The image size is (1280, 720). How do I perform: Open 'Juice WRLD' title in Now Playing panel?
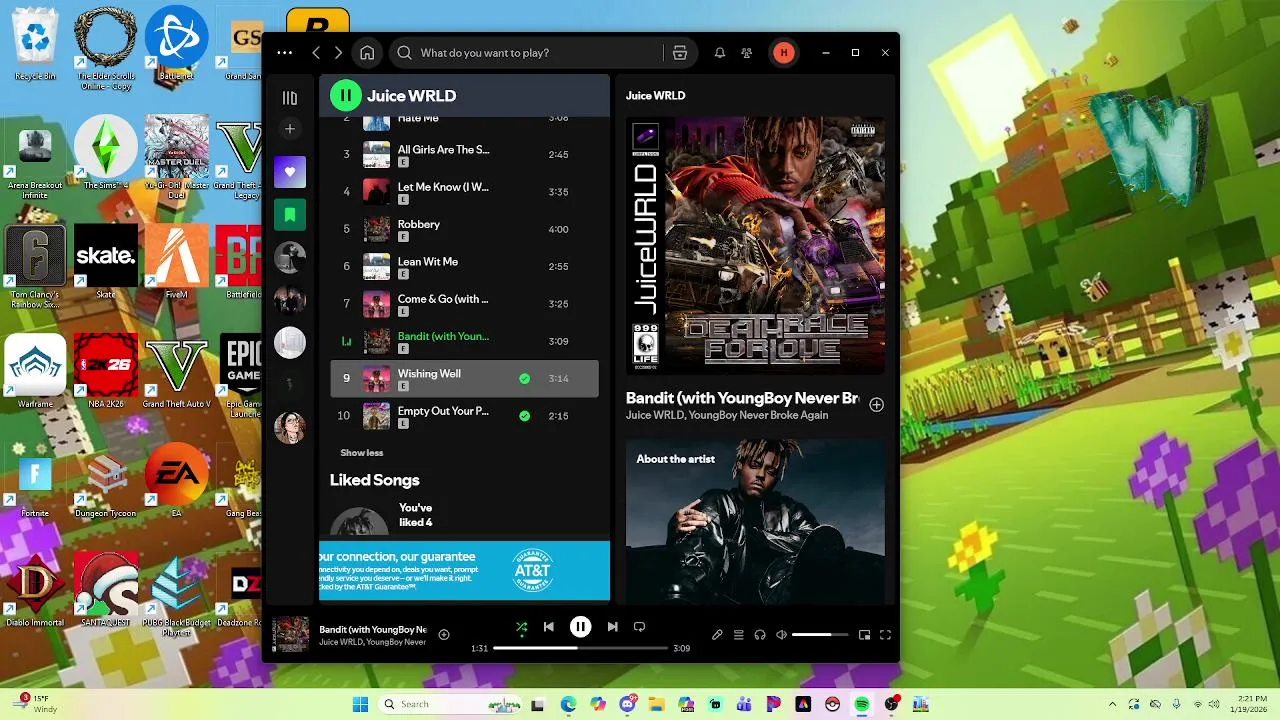click(656, 96)
